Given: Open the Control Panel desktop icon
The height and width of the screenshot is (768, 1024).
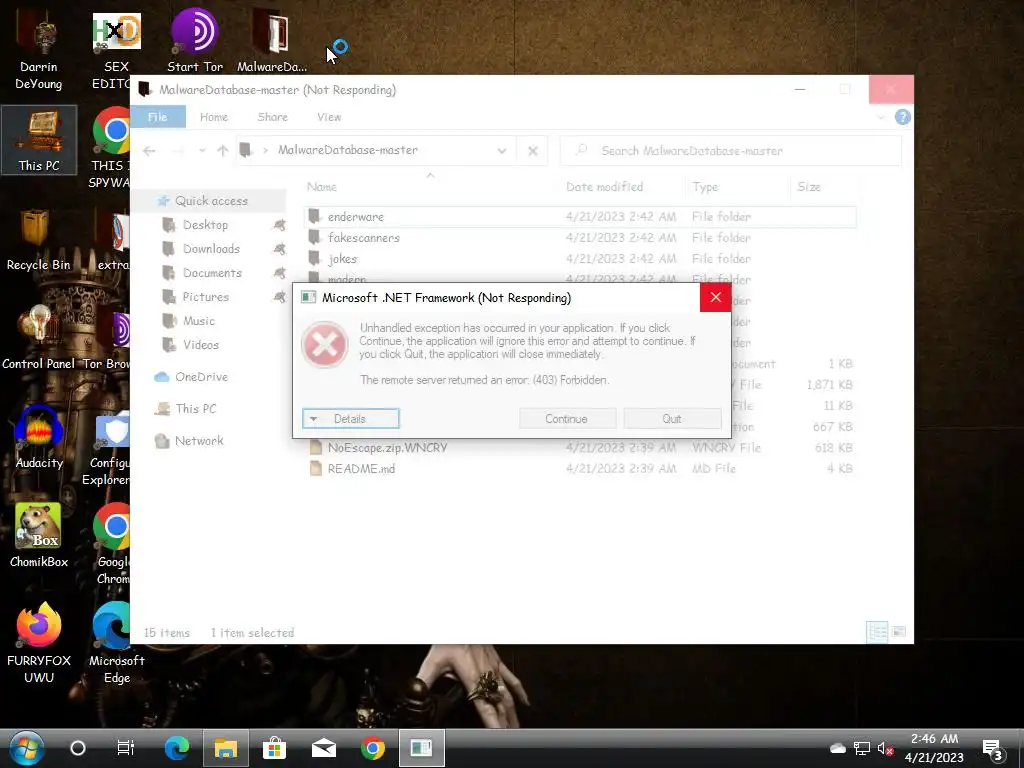Looking at the screenshot, I should click(x=39, y=338).
